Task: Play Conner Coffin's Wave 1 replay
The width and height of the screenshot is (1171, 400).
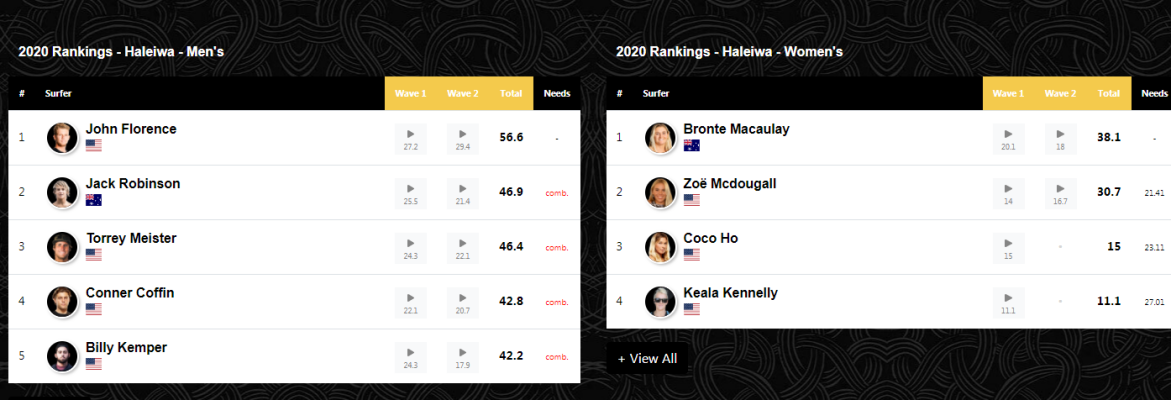Action: click(x=411, y=302)
